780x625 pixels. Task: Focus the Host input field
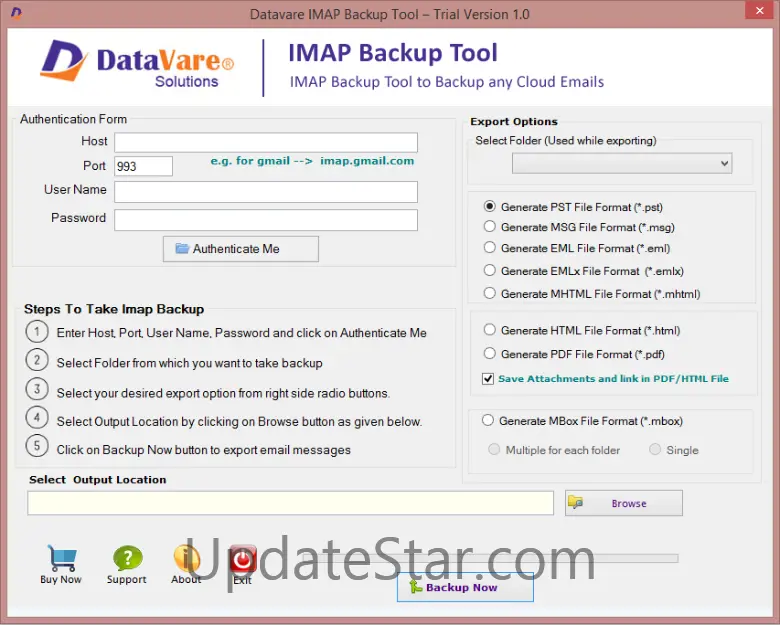pyautogui.click(x=266, y=142)
